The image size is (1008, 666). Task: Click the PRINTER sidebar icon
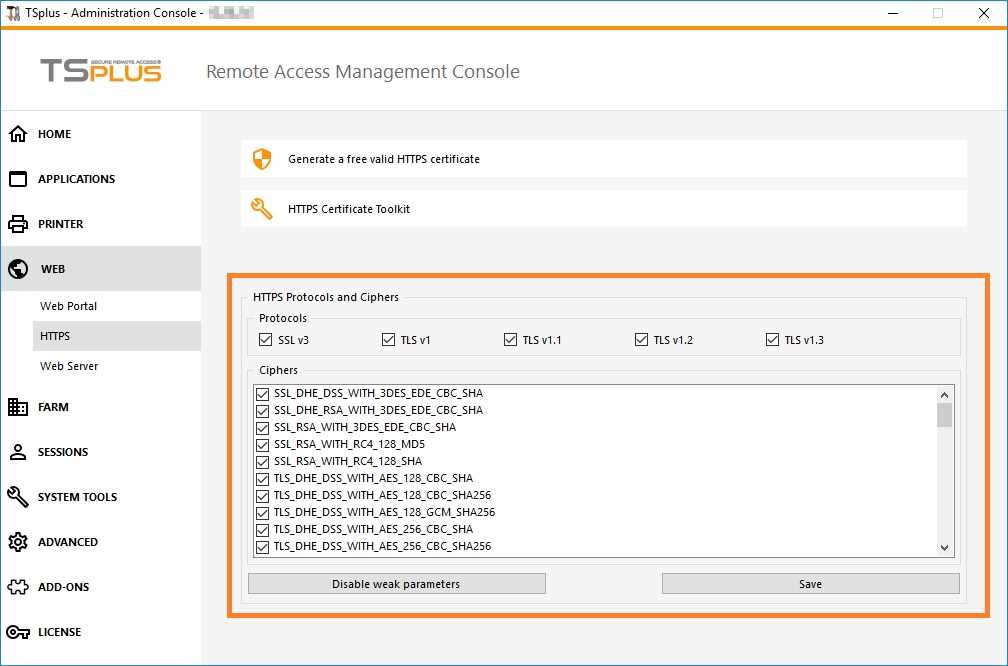tap(18, 224)
